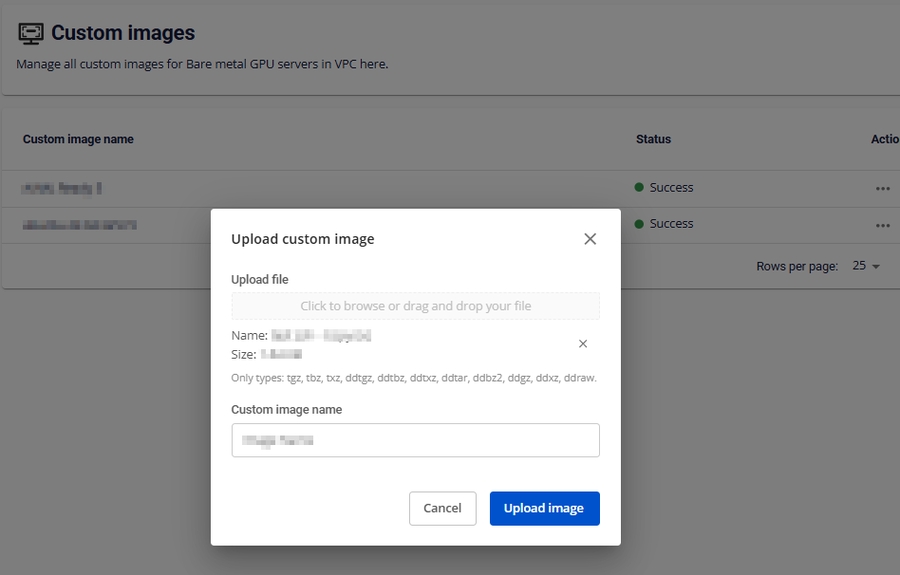Click the green status dot in first row
This screenshot has height=575, width=900.
tap(640, 188)
